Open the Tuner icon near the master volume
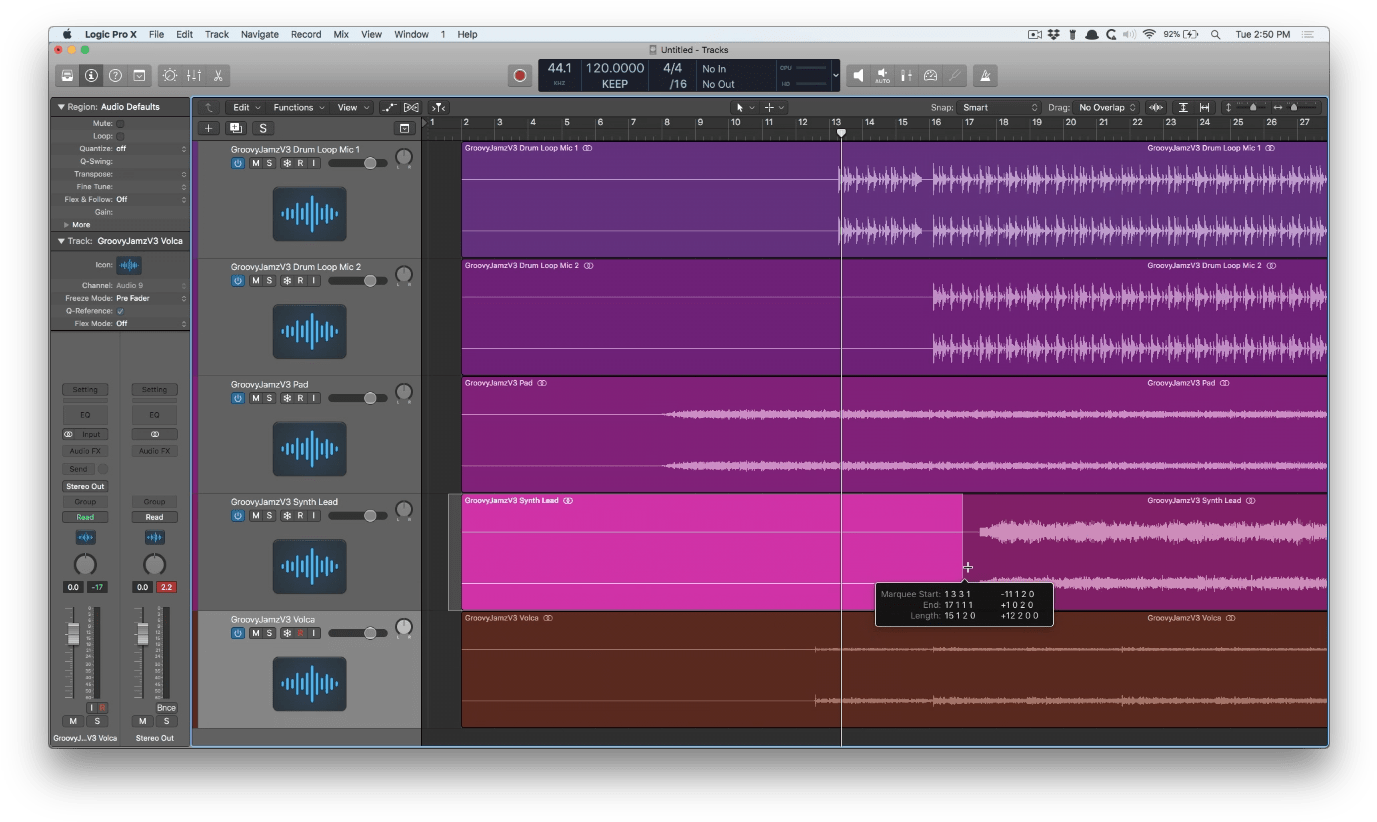 pos(955,75)
